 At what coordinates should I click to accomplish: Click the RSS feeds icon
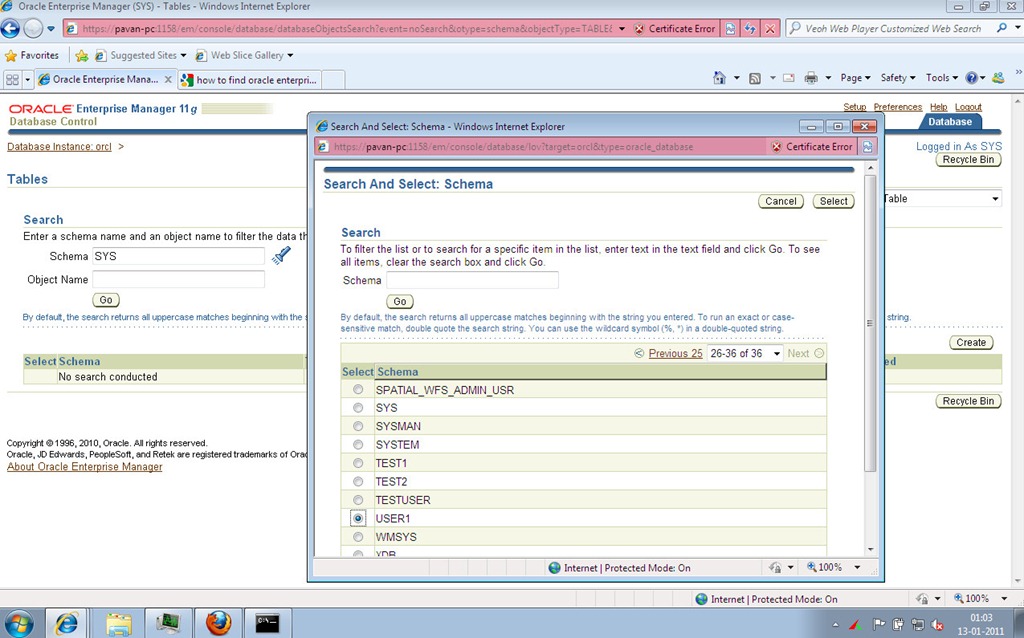(x=755, y=78)
